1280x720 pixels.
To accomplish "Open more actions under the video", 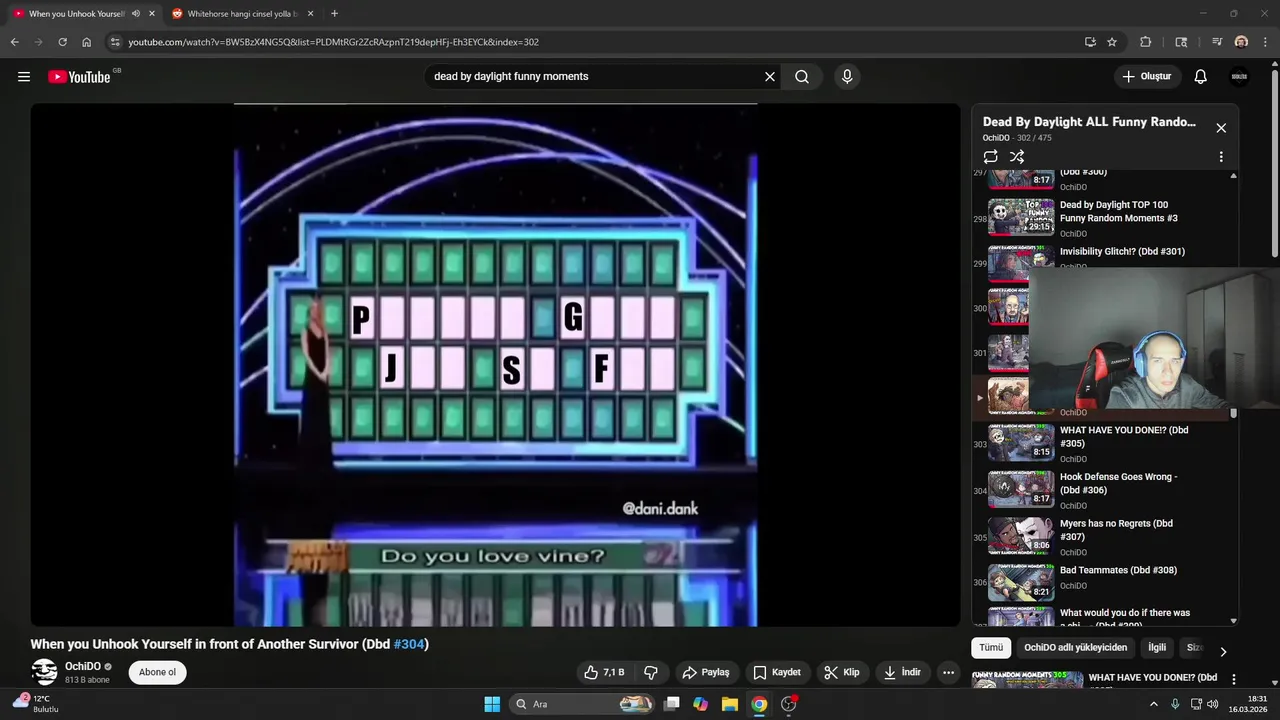I will coord(949,673).
